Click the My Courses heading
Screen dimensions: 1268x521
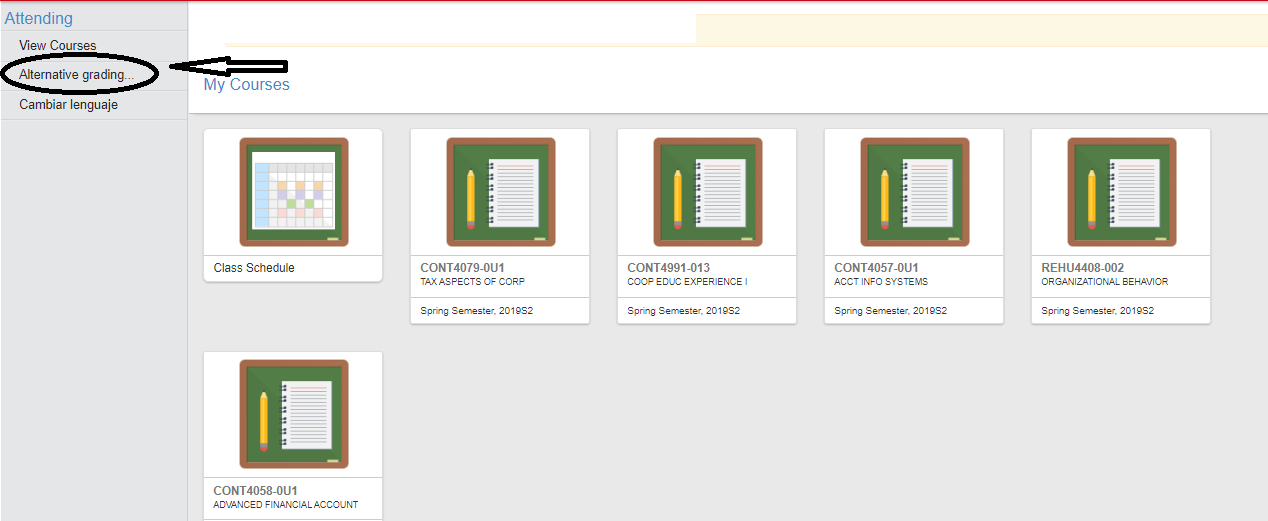click(246, 85)
